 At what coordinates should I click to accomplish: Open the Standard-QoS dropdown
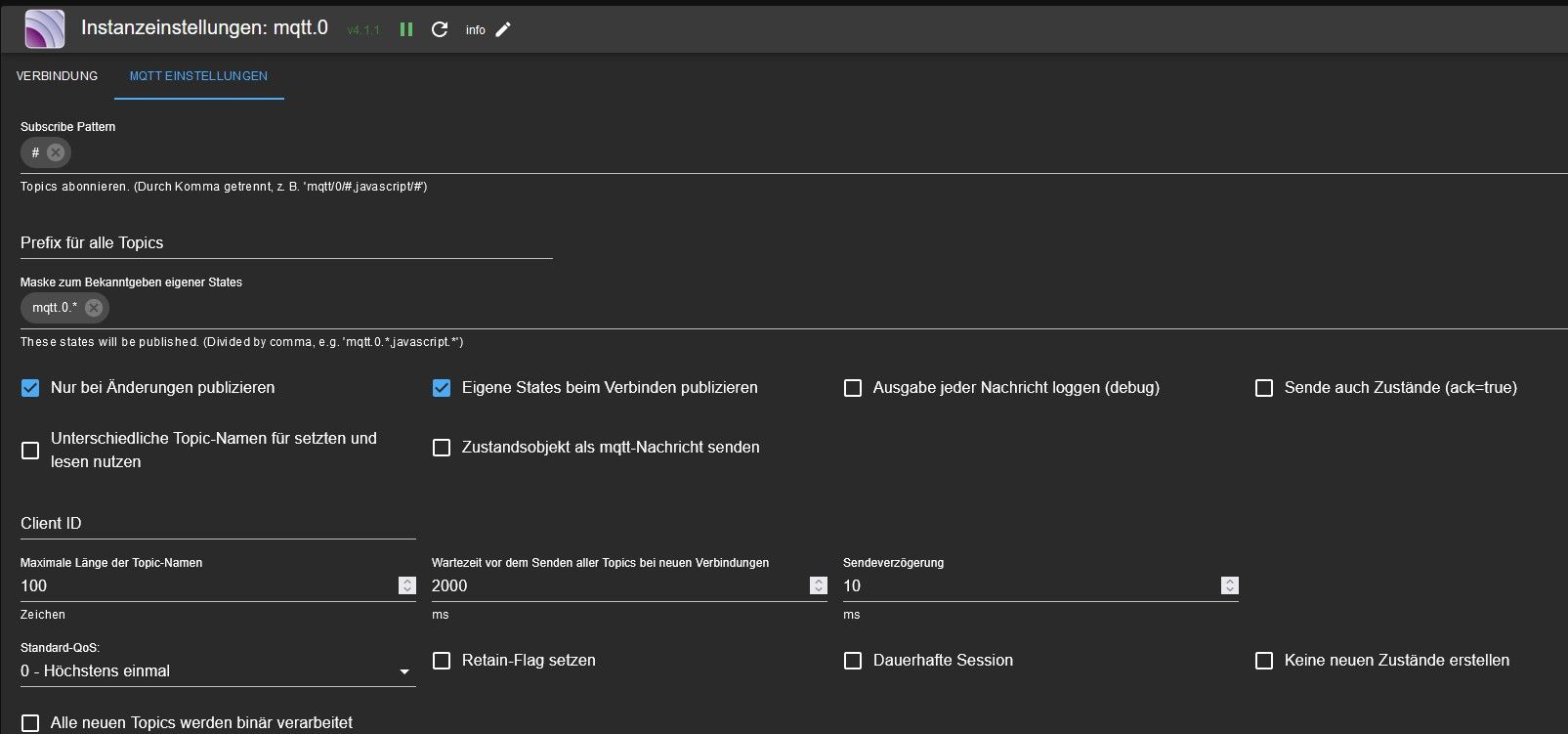[x=217, y=671]
